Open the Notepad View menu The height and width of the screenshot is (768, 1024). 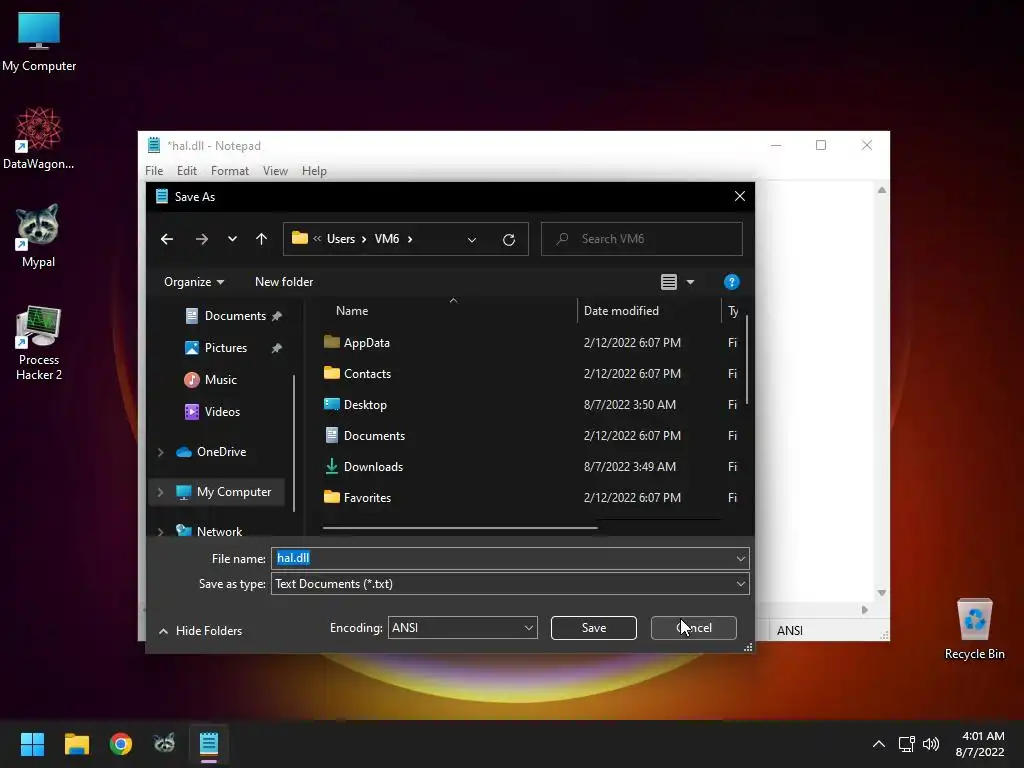[275, 171]
